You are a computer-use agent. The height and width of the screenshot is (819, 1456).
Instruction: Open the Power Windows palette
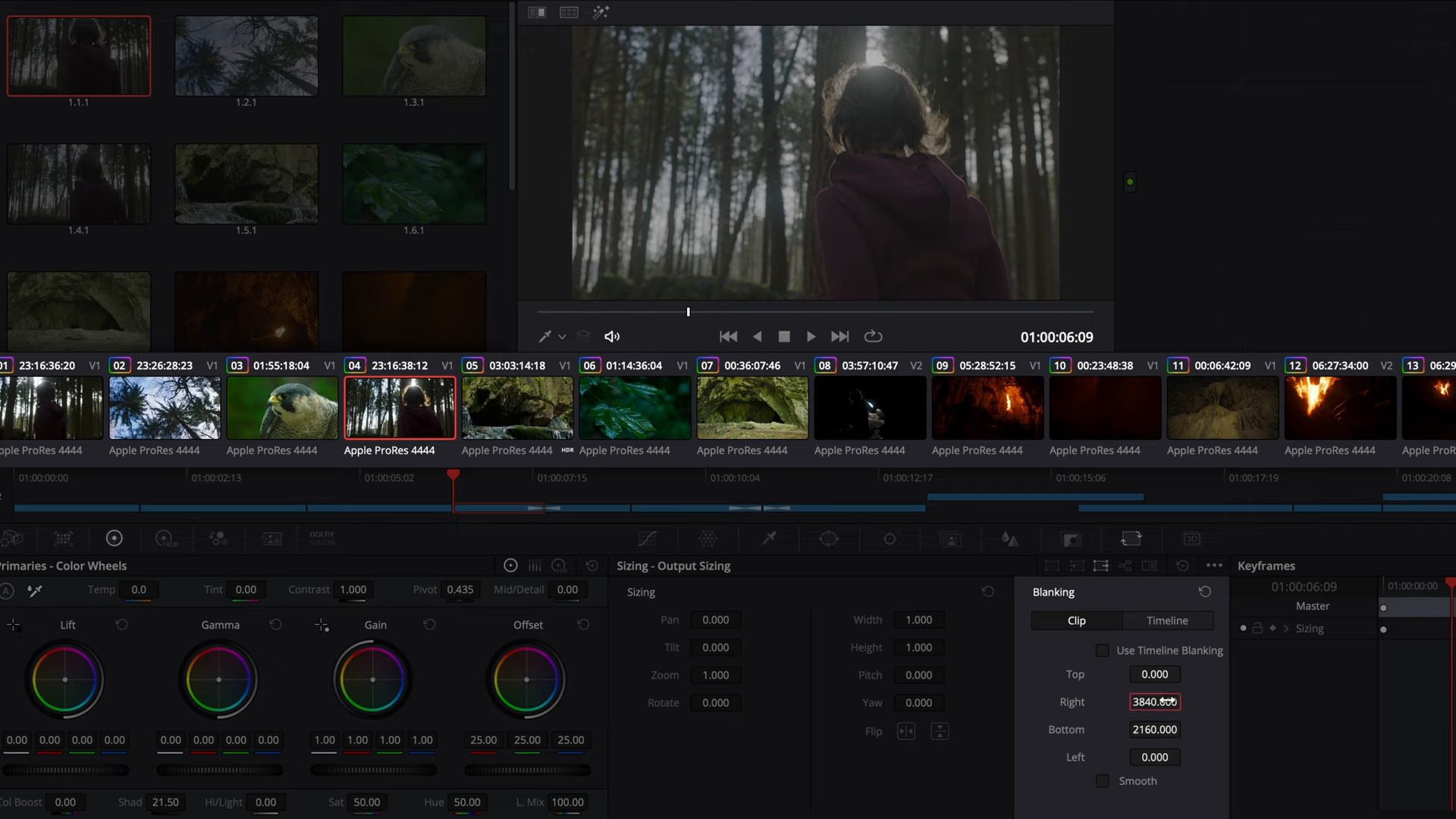pyautogui.click(x=829, y=538)
